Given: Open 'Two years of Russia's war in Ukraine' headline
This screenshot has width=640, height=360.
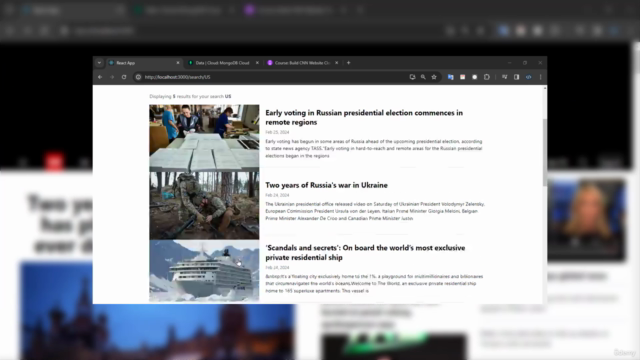Looking at the screenshot, I should tap(327, 185).
